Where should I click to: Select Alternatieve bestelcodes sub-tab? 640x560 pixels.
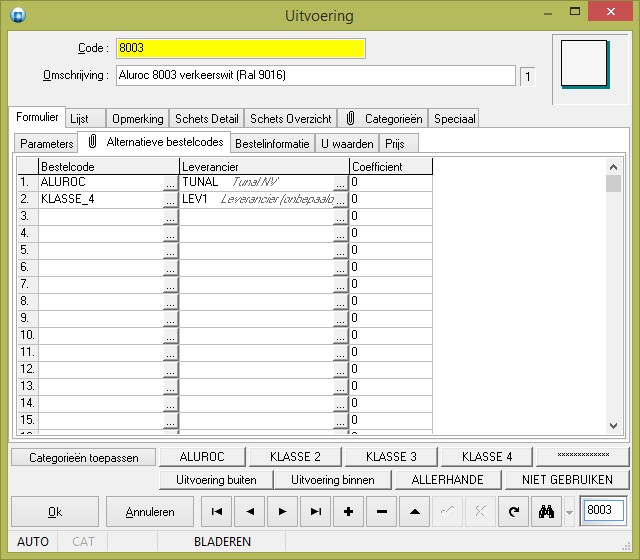[x=154, y=142]
